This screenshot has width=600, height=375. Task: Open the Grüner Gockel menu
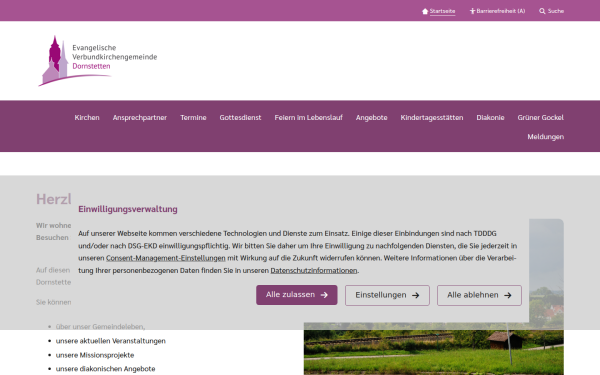540,117
